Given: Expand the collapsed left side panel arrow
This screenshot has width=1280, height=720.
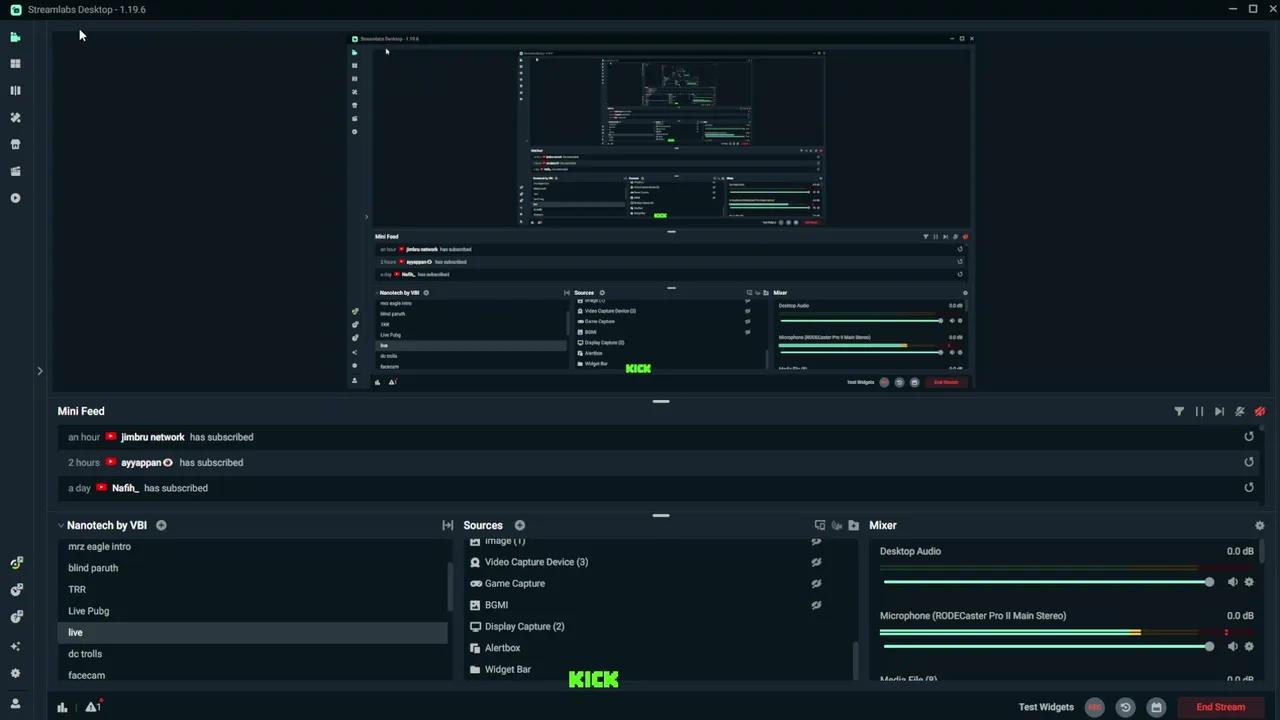Looking at the screenshot, I should point(40,371).
